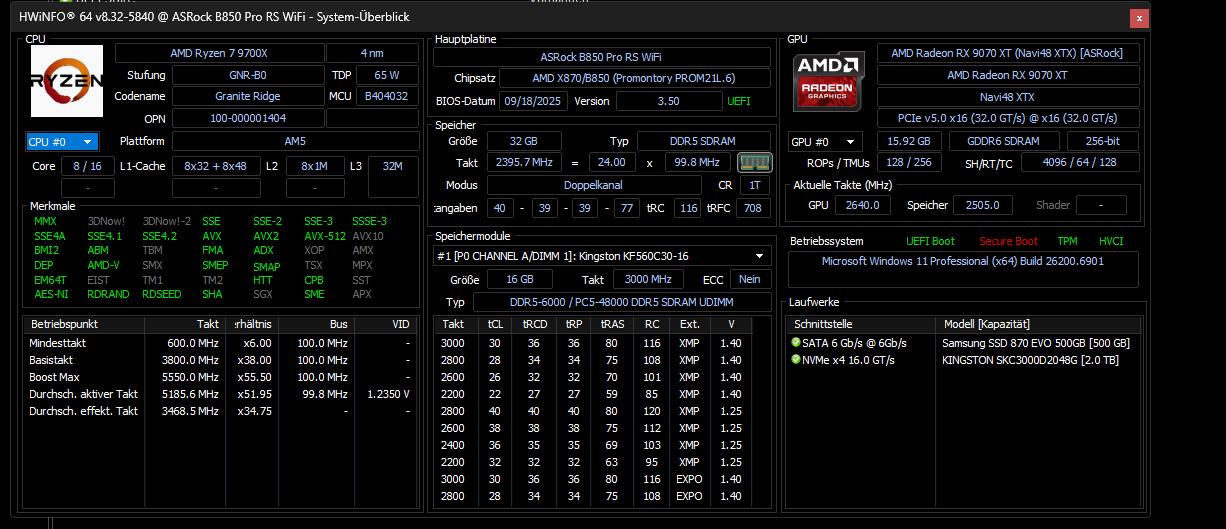
Task: Open the CPU #0 selector dropdown
Action: (x=62, y=141)
